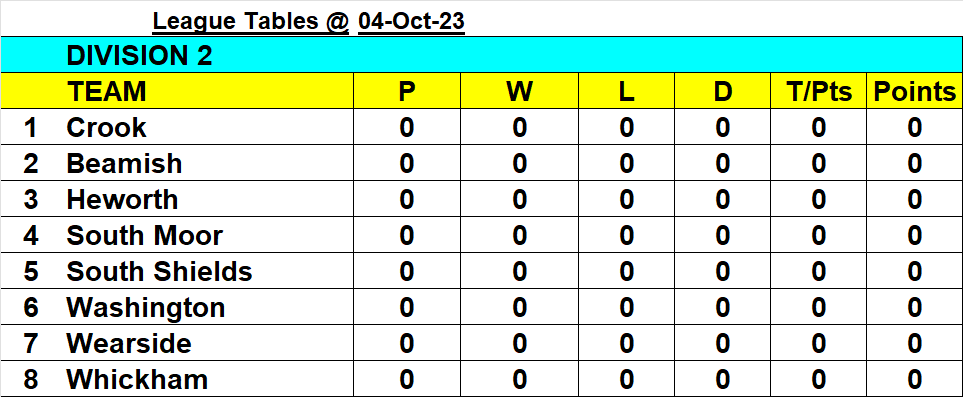Image resolution: width=963 pixels, height=397 pixels.
Task: Click the League Tables title text
Action: coord(251,22)
